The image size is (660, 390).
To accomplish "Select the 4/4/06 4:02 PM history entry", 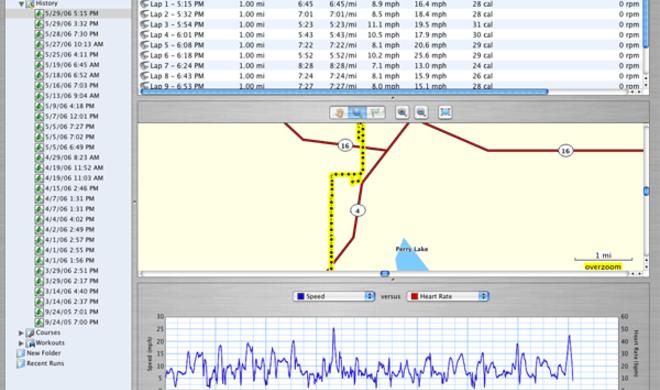I will point(69,219).
